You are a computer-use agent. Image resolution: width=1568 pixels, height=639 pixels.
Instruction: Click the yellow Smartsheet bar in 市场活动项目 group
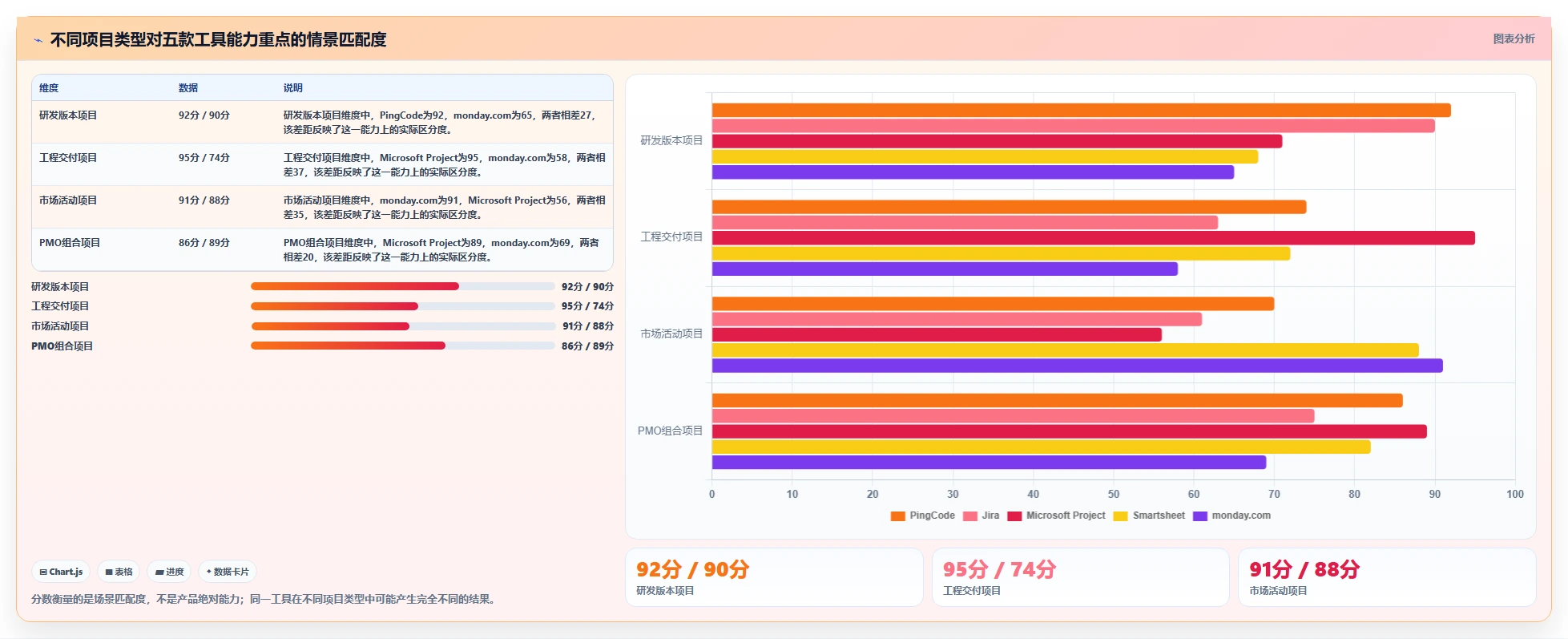1065,350
